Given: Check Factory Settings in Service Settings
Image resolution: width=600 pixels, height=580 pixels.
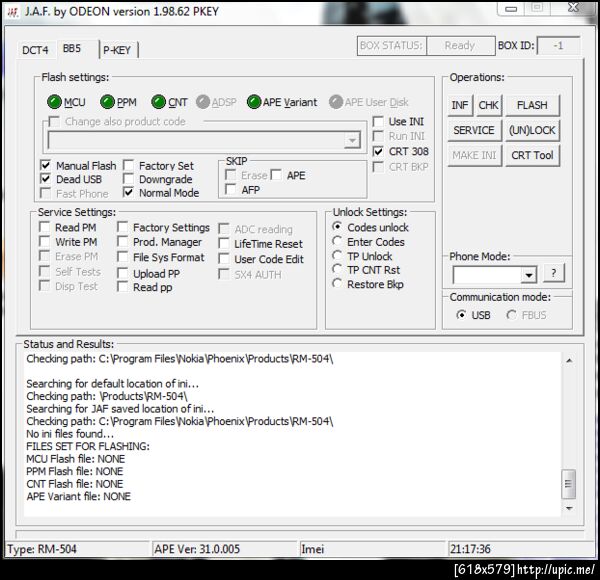Looking at the screenshot, I should 122,227.
